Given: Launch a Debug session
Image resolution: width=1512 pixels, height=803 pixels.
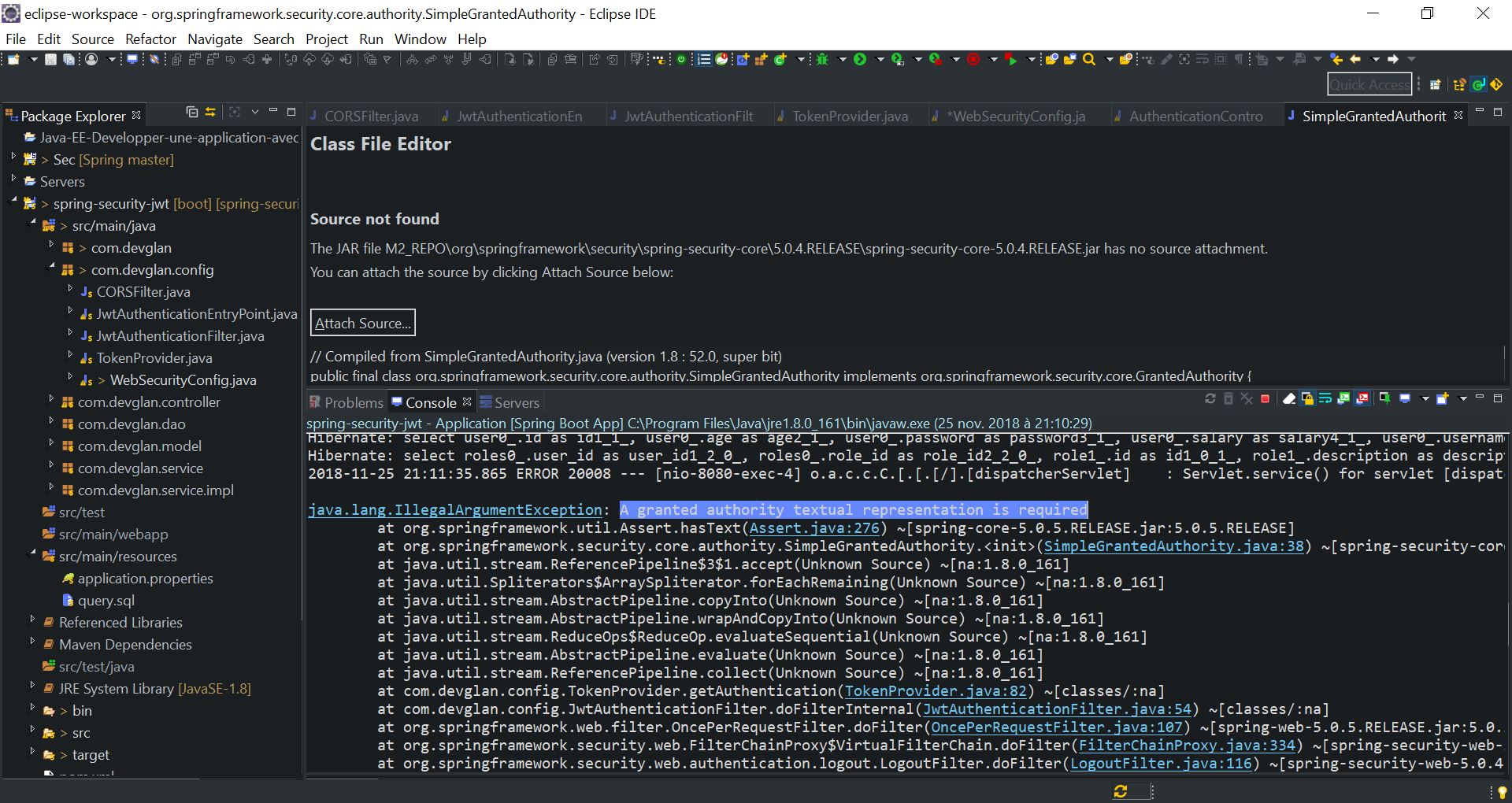Looking at the screenshot, I should tap(823, 59).
